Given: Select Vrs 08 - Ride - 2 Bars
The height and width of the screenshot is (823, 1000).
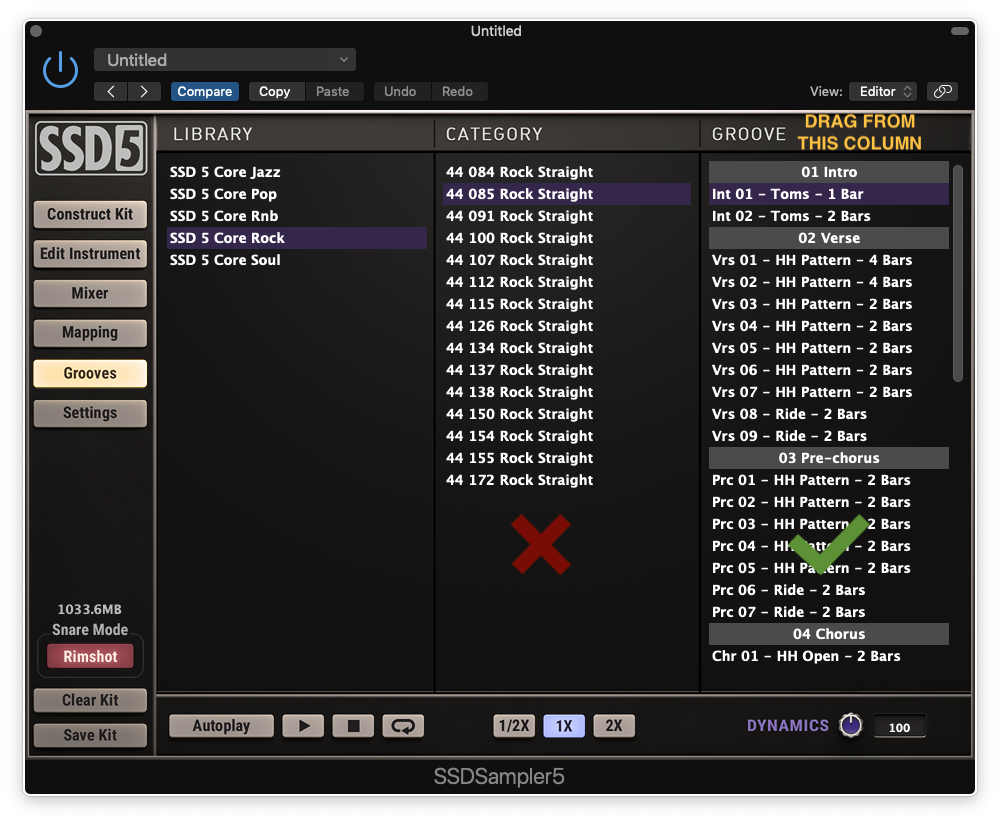Looking at the screenshot, I should pyautogui.click(x=829, y=414).
